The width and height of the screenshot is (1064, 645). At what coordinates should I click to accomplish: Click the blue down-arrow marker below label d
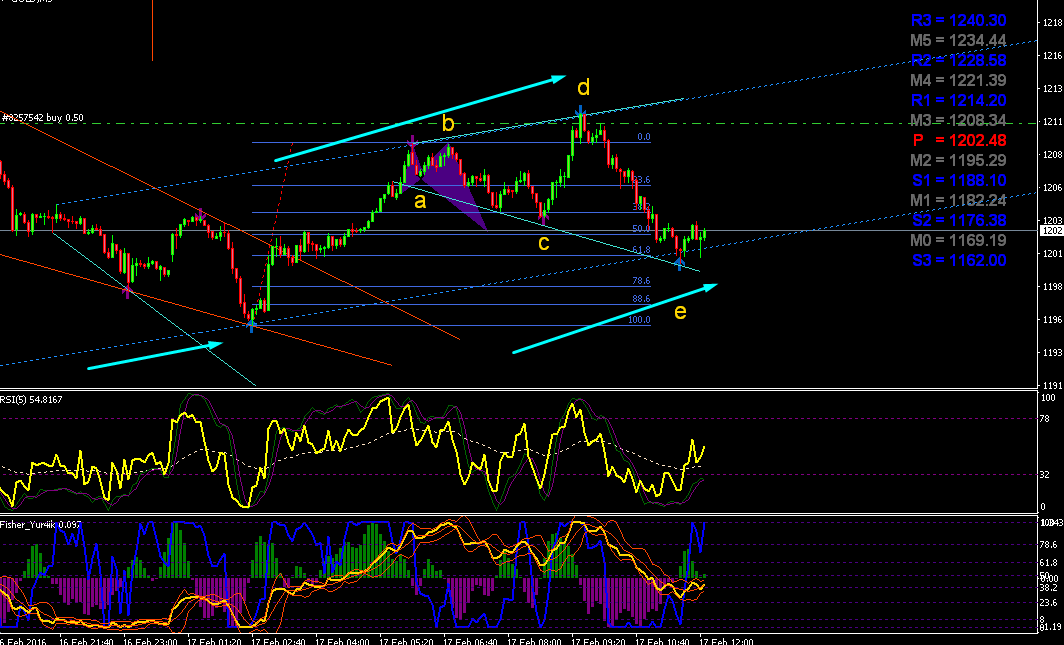[581, 112]
